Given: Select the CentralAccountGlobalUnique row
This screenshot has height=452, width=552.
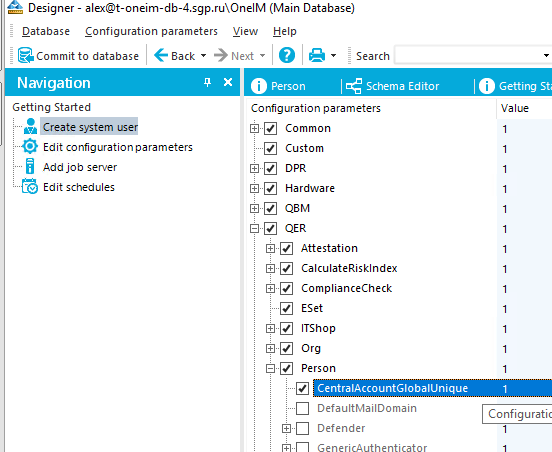Looking at the screenshot, I should pos(432,388).
